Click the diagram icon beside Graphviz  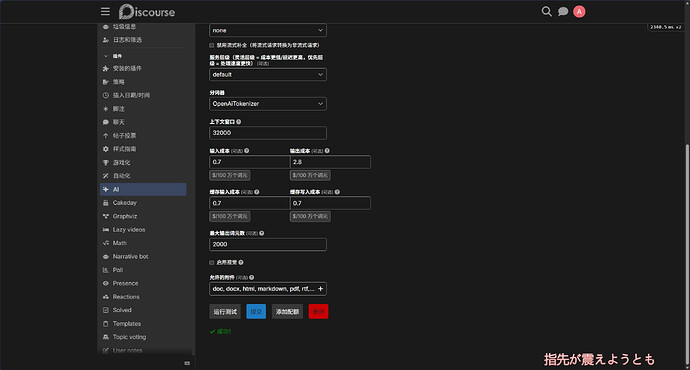106,216
